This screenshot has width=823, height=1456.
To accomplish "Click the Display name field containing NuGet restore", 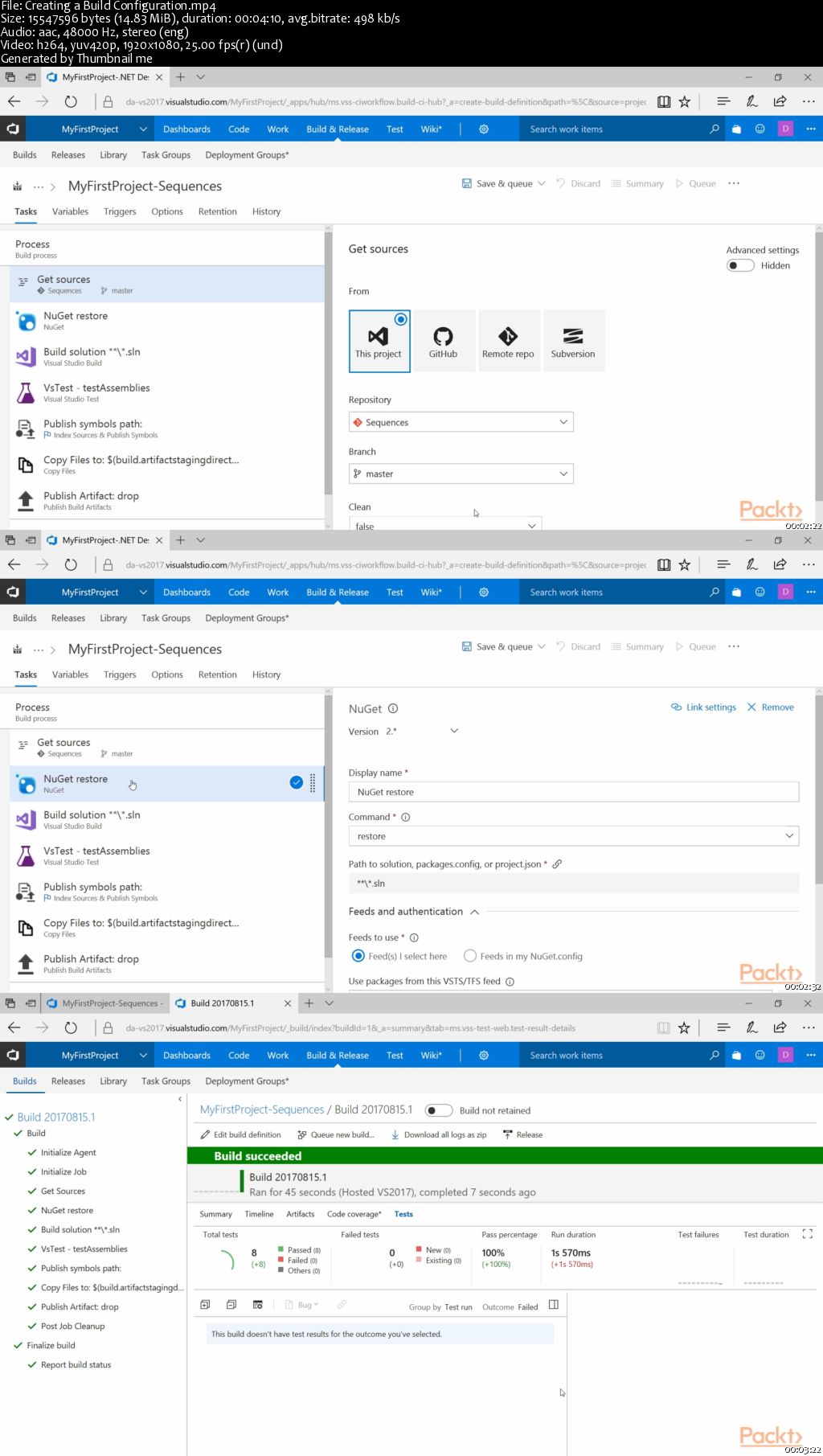I will pos(574,792).
